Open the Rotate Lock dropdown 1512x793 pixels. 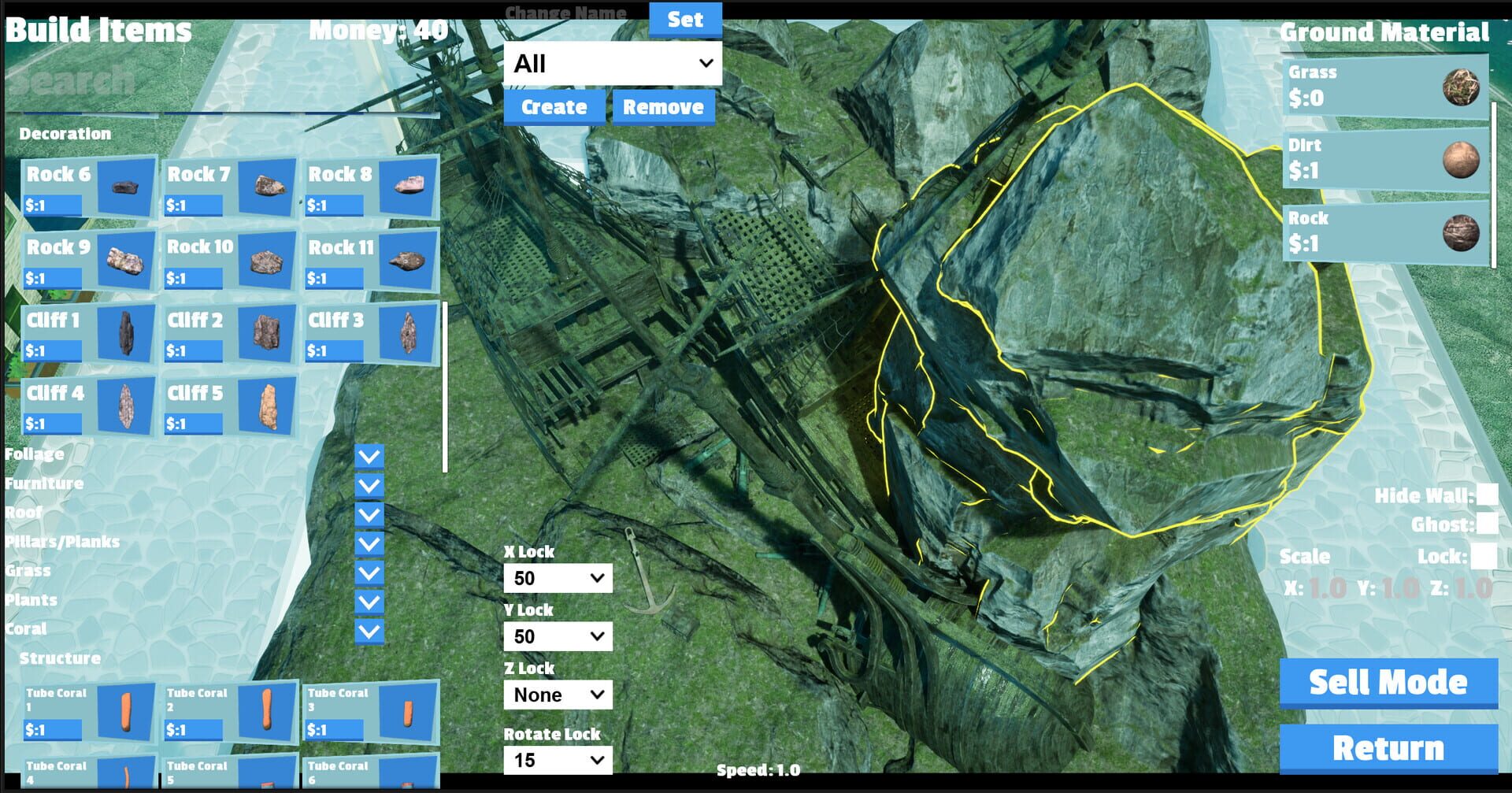(x=558, y=760)
